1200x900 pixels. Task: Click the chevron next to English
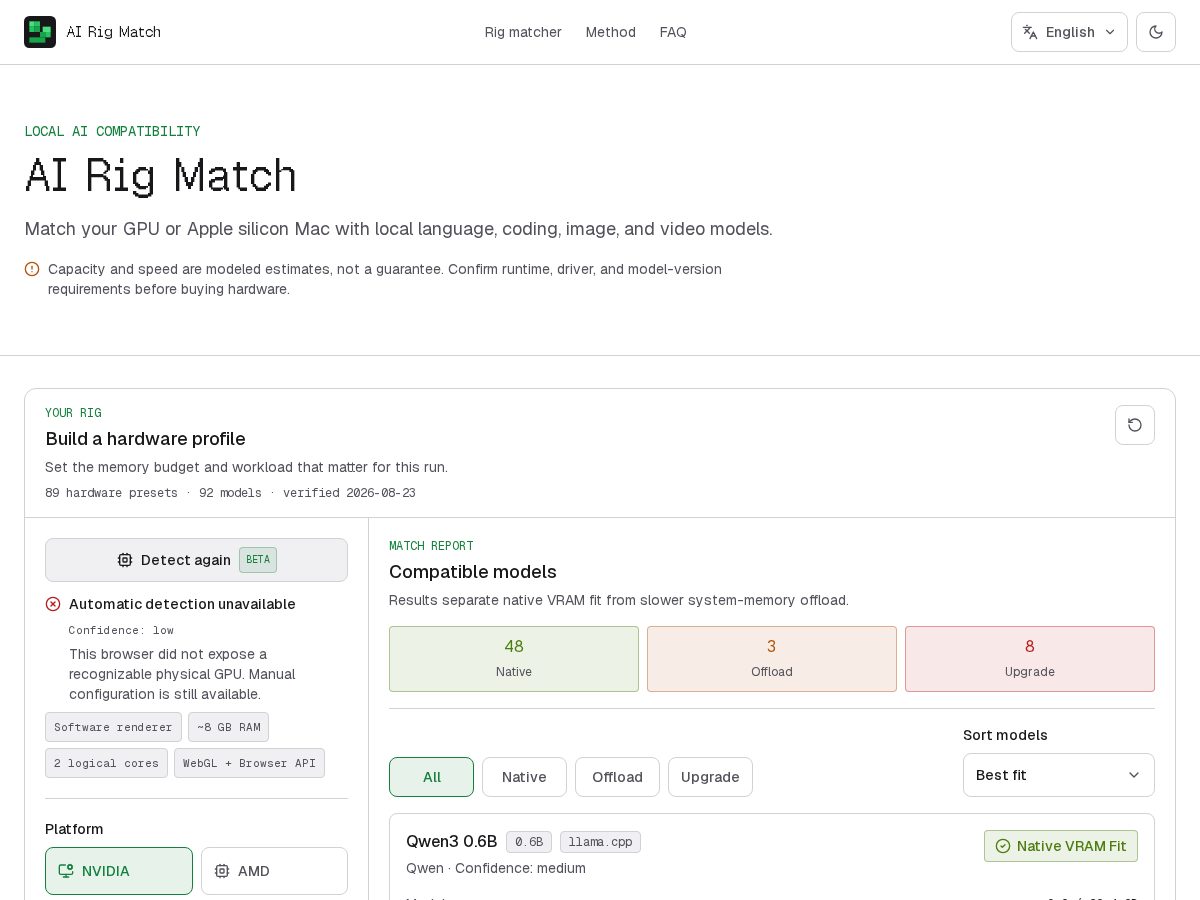click(x=1110, y=32)
